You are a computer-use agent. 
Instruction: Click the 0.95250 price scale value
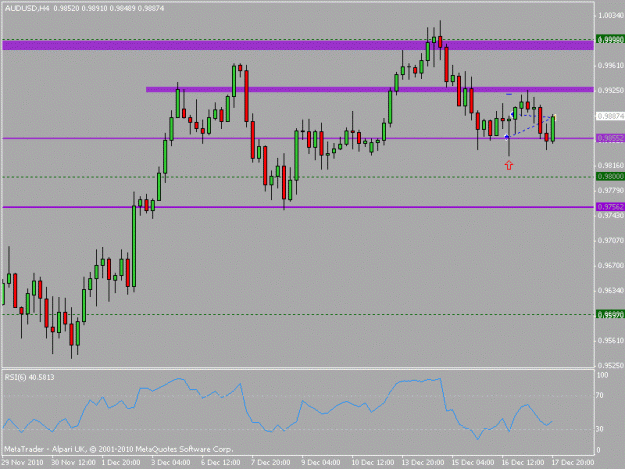point(611,365)
